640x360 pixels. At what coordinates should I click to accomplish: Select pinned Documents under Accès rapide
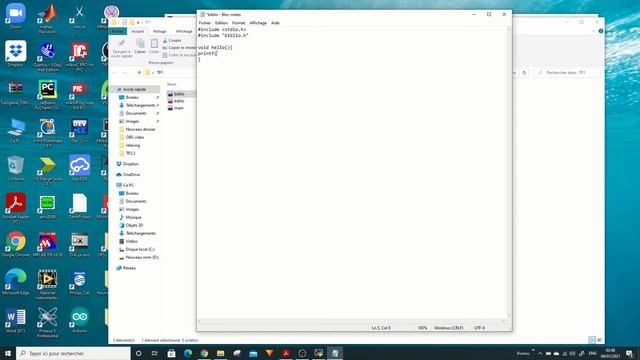[x=136, y=113]
